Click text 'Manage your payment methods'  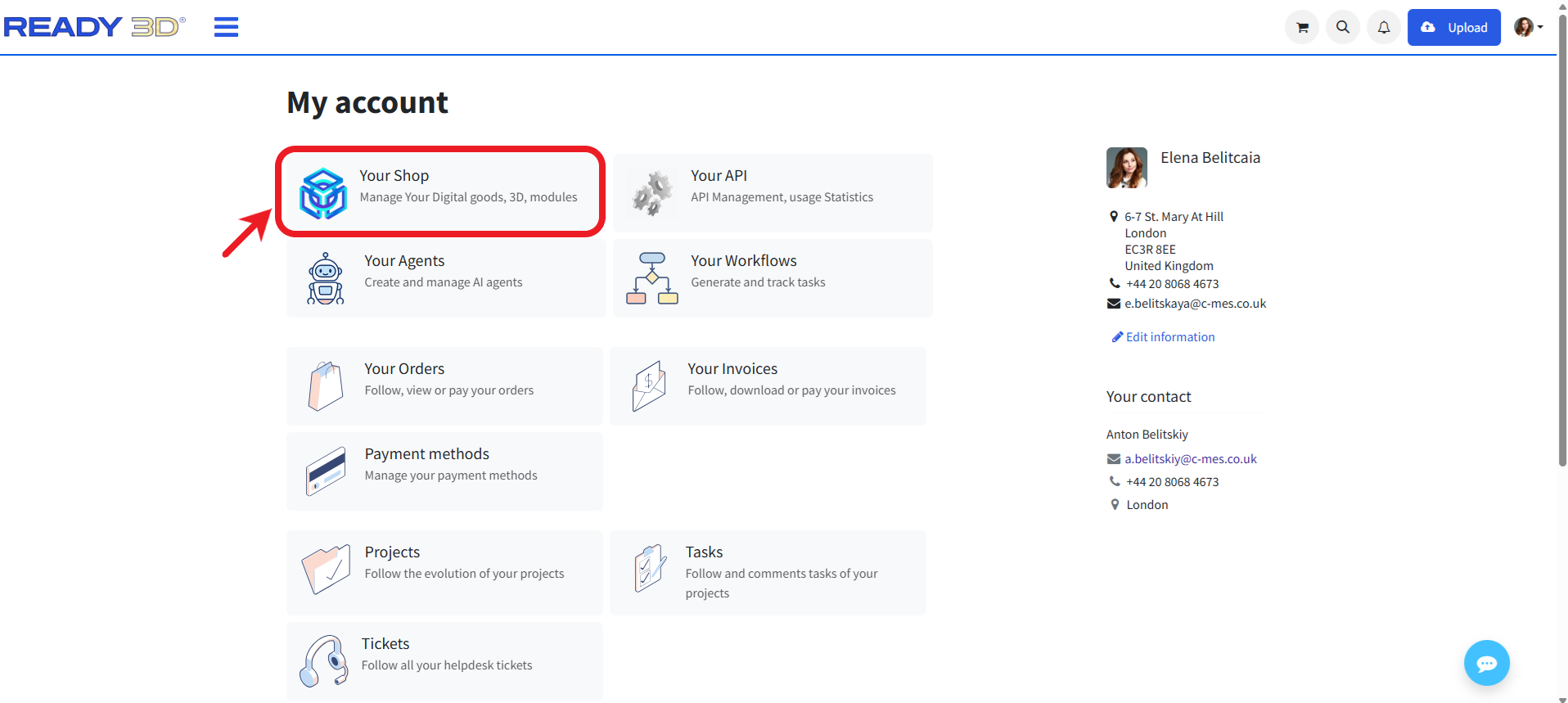click(451, 475)
